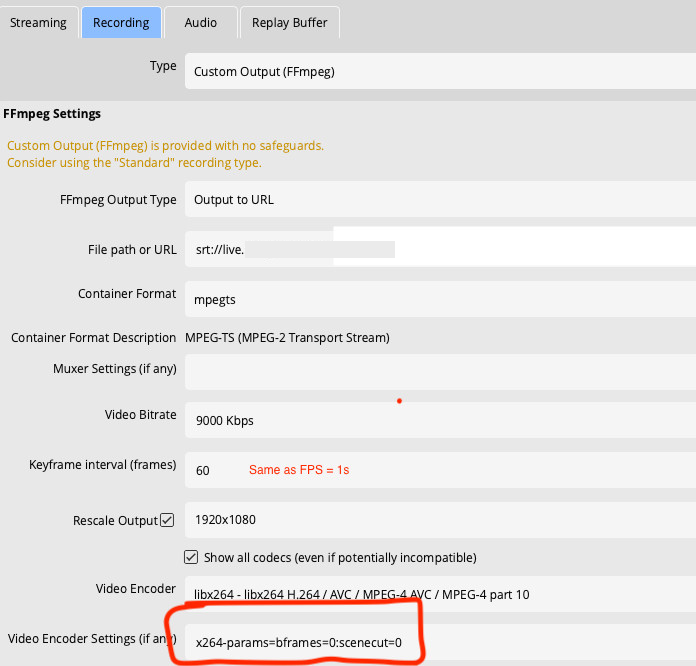Open the Type dropdown showing Custom Output (FFmpeg)
The image size is (696, 666).
(440, 71)
